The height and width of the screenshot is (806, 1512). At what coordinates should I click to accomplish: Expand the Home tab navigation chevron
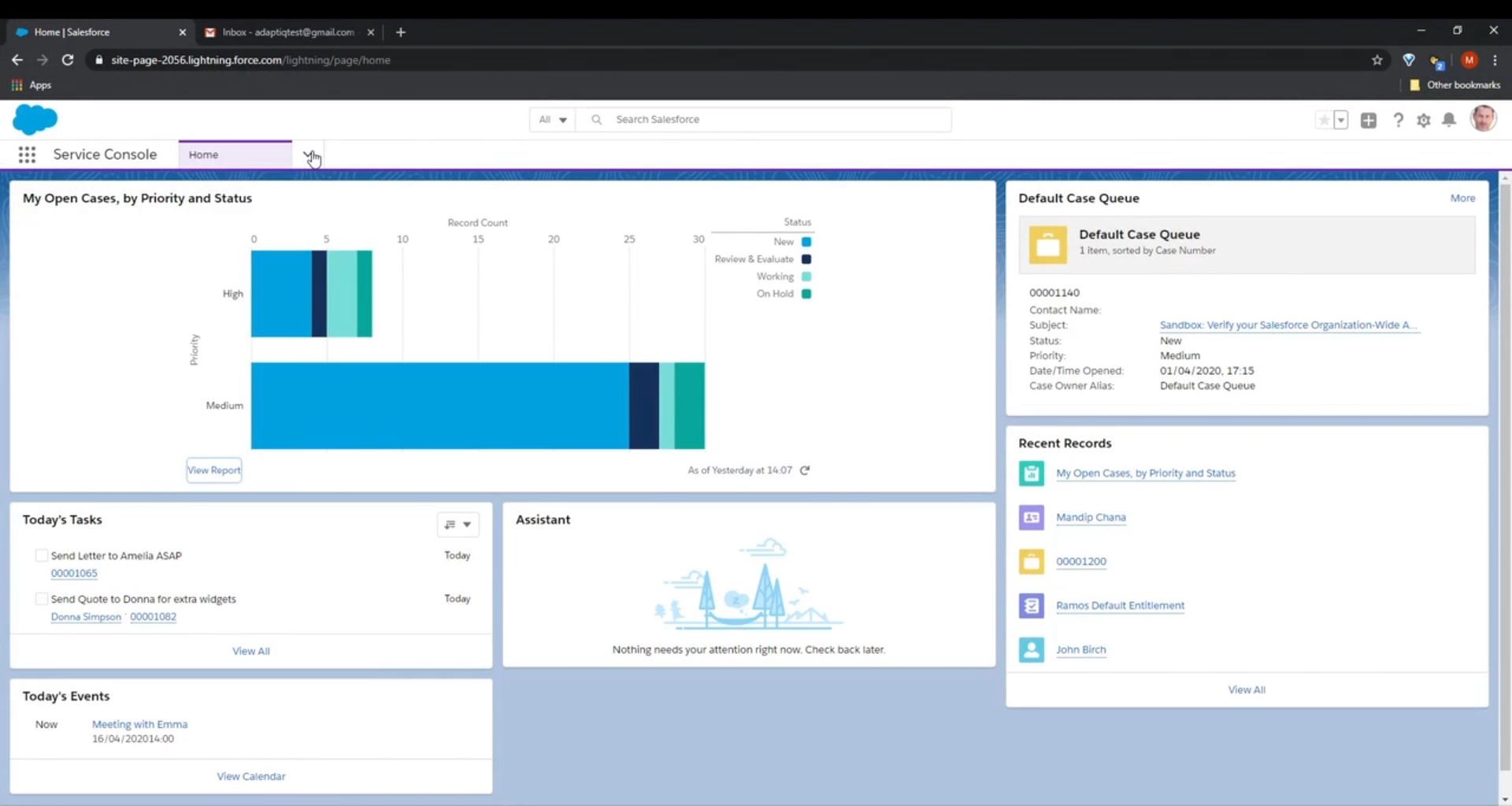point(308,154)
